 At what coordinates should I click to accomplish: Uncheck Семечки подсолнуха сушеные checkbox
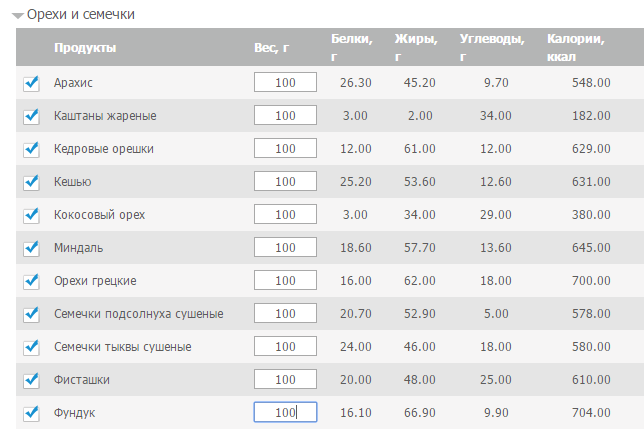(x=31, y=314)
